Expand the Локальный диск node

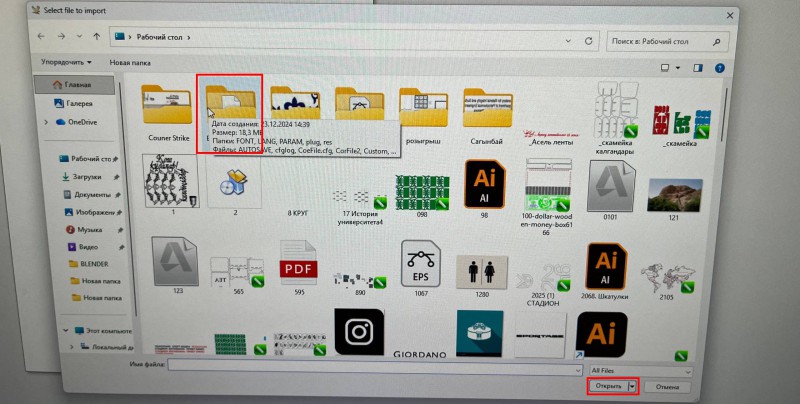click(x=71, y=346)
